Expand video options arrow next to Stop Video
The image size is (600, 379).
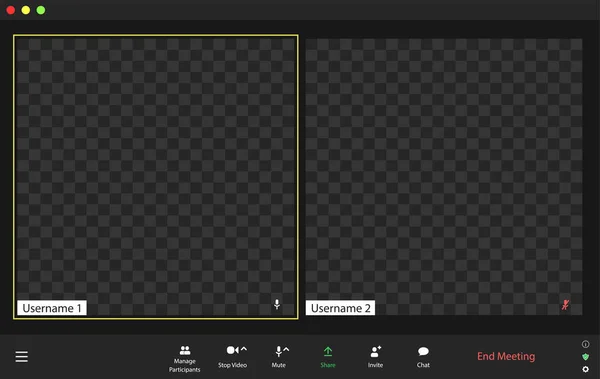tap(244, 349)
